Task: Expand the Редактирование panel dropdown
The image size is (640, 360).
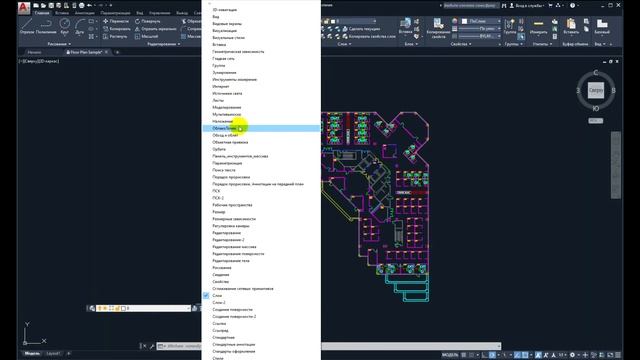Action: pos(163,44)
